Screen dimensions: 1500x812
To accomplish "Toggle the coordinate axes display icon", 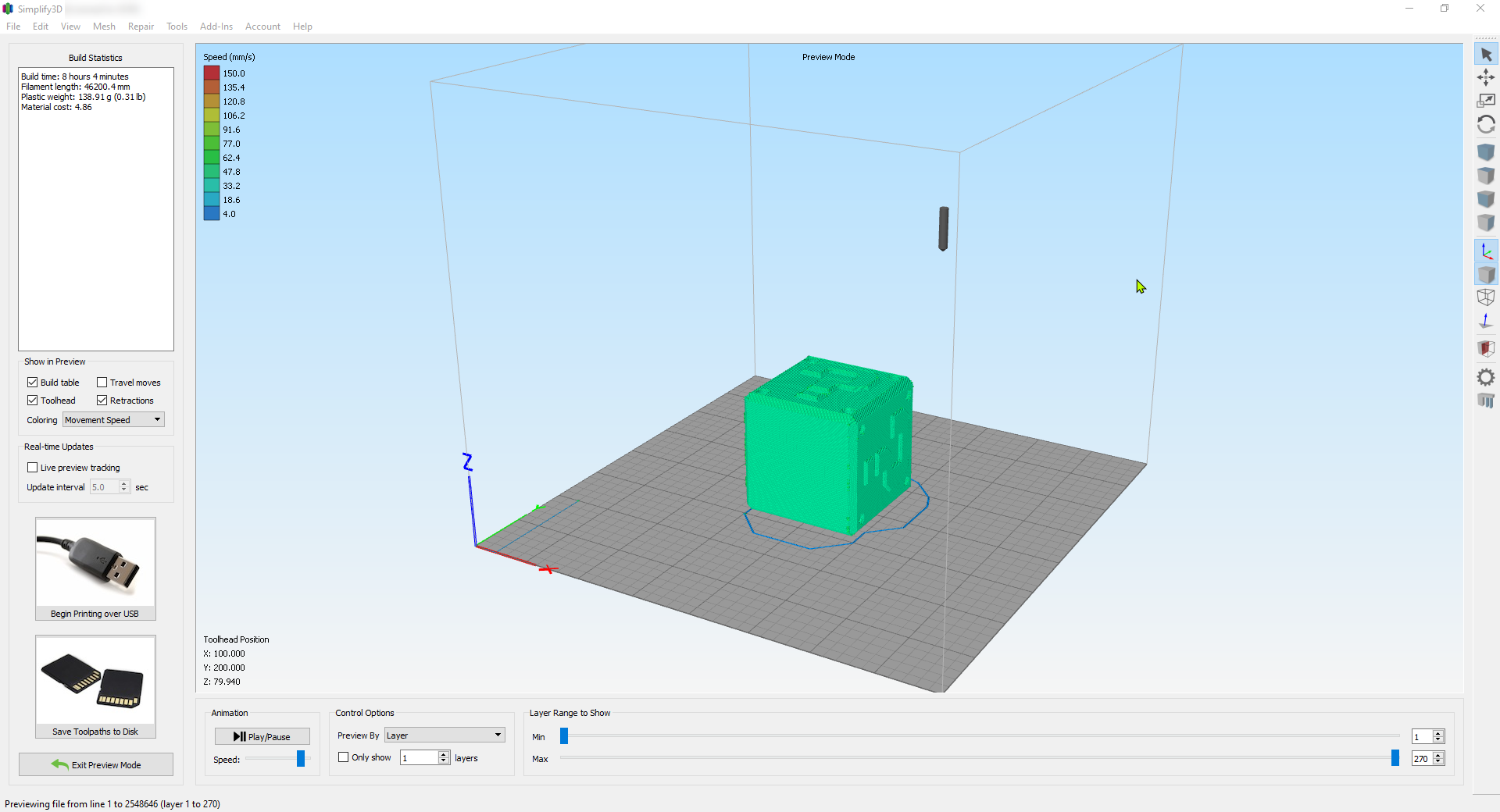I will pyautogui.click(x=1486, y=251).
